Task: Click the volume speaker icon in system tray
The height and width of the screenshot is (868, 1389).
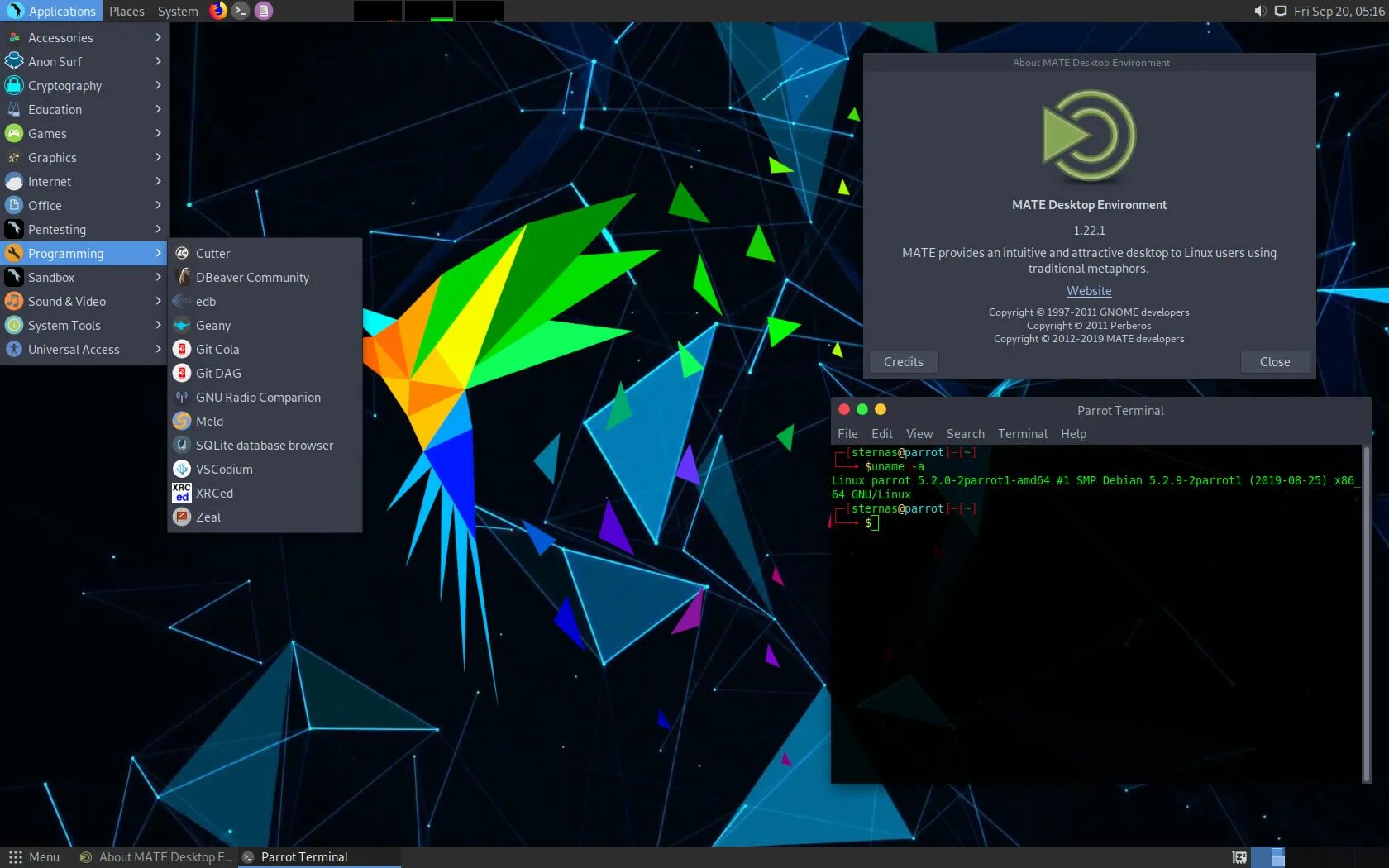Action: point(1260,11)
